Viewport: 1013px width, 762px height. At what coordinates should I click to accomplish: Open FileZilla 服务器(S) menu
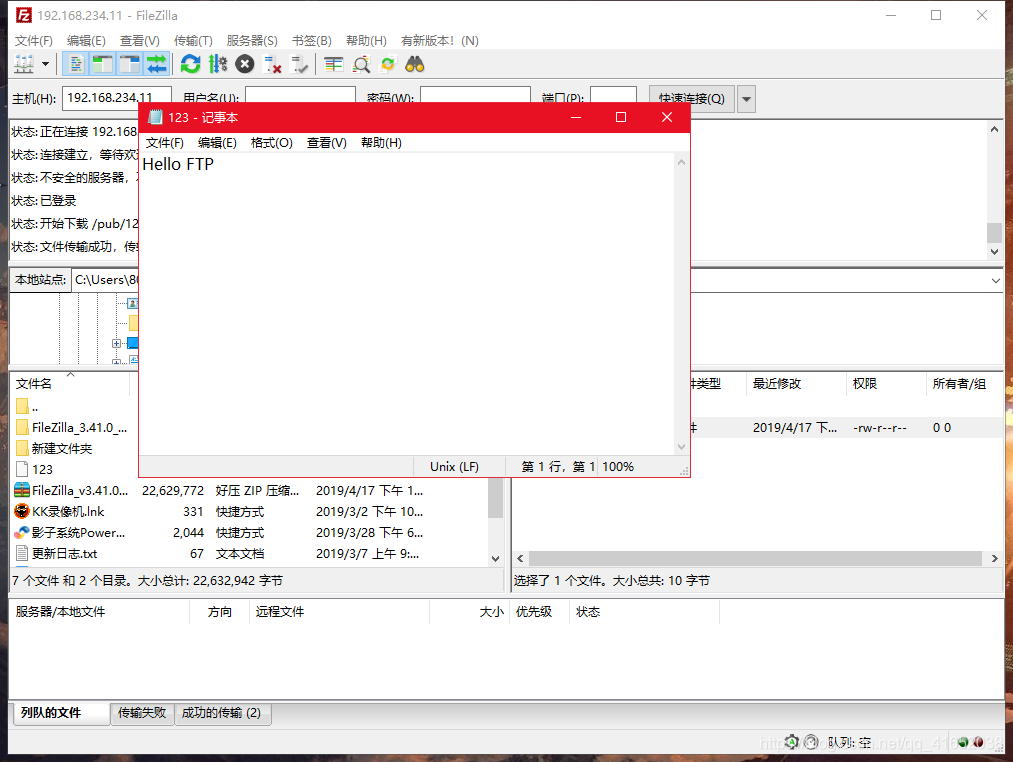pyautogui.click(x=252, y=41)
